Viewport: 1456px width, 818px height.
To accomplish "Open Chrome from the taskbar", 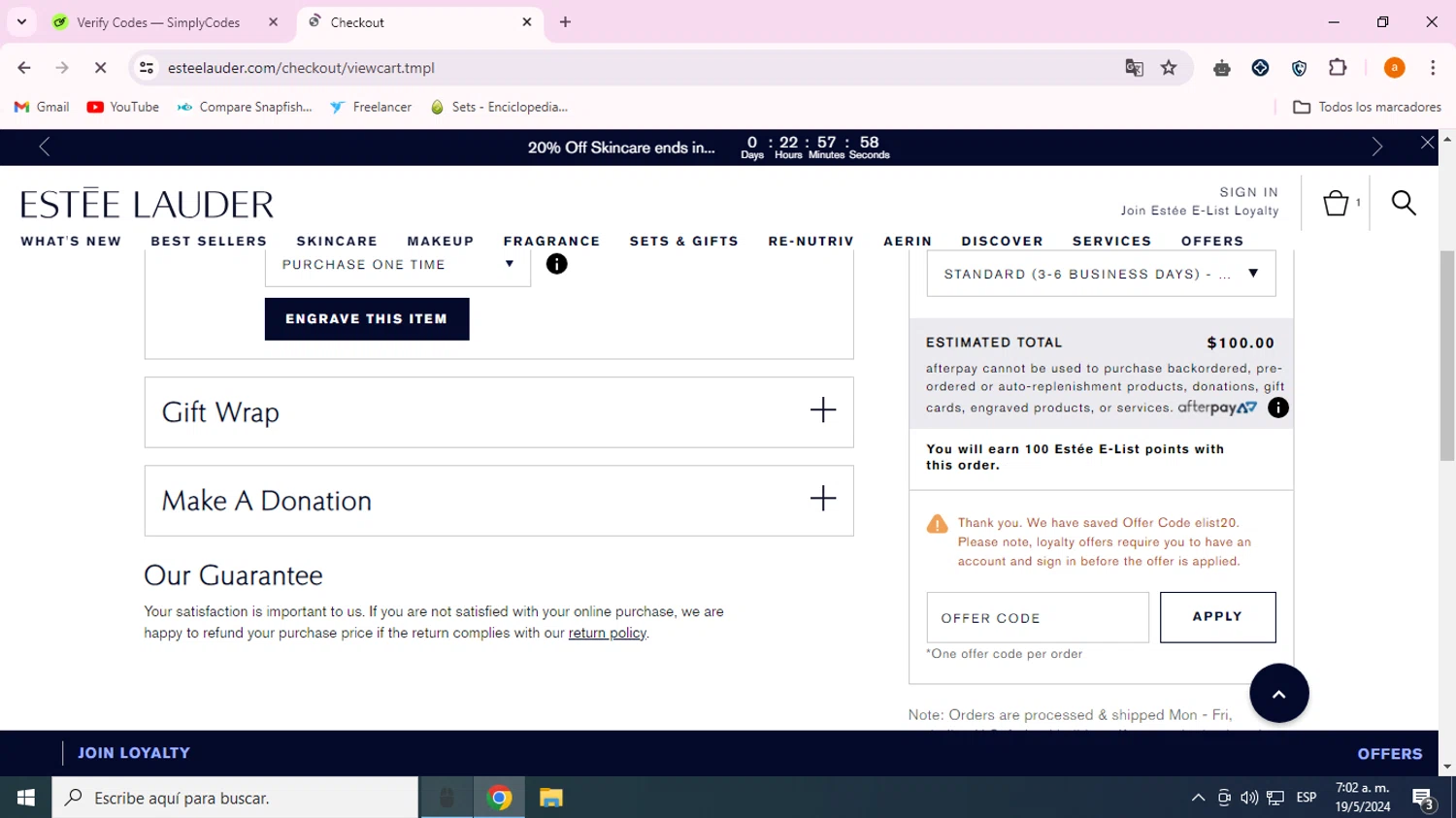I will [x=499, y=798].
